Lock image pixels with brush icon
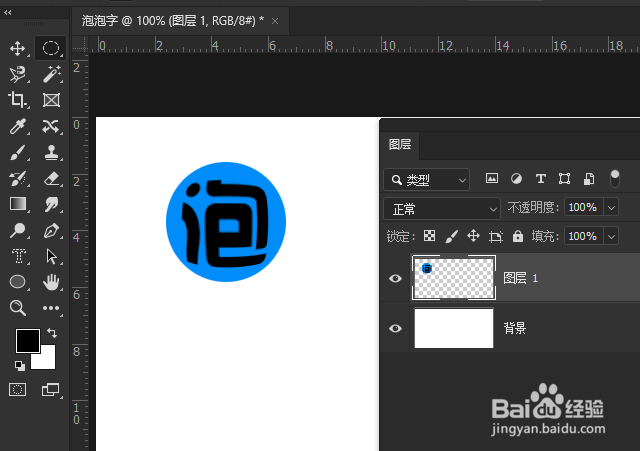640x451 pixels. (x=451, y=236)
